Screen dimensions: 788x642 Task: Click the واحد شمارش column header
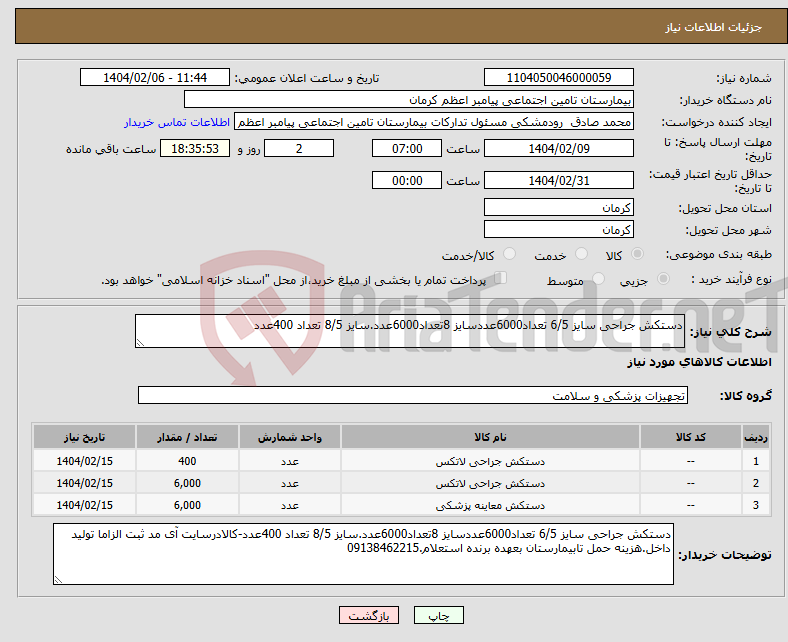point(290,437)
